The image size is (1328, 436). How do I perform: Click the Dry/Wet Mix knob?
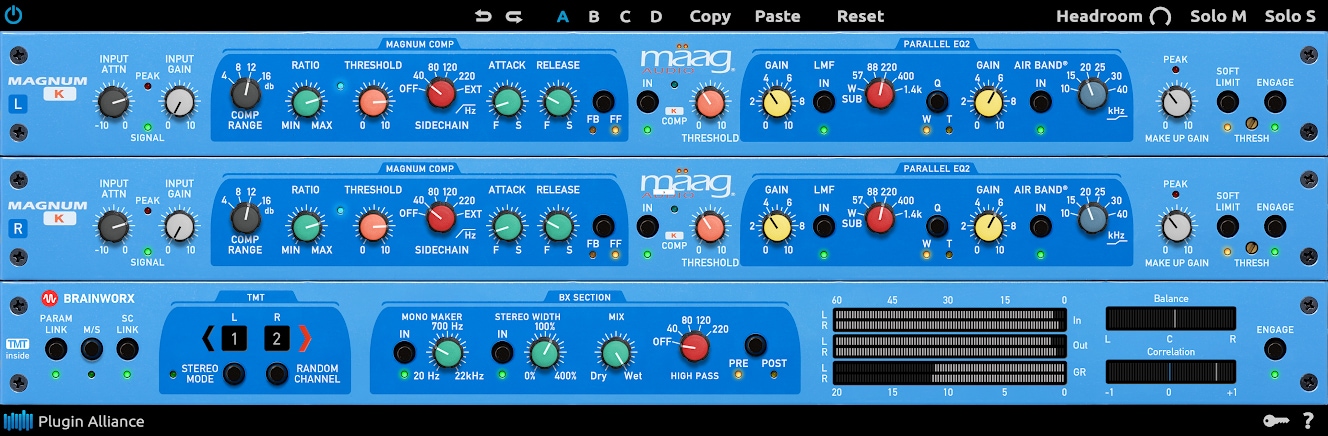615,352
